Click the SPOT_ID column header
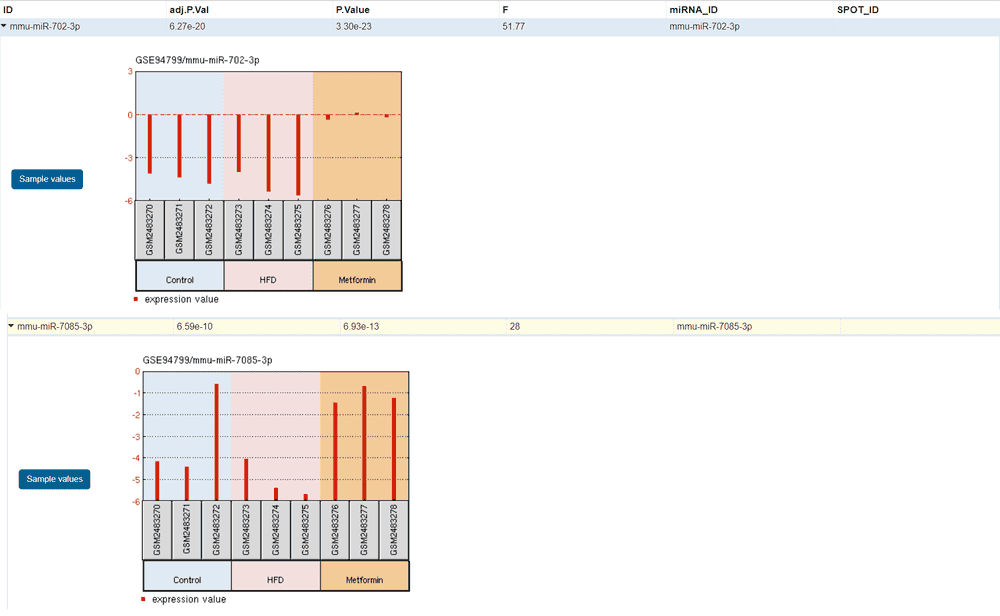1000x616 pixels. coord(857,9)
